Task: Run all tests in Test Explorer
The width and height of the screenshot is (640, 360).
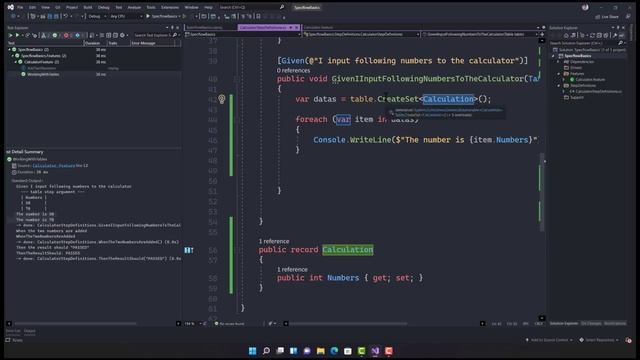Action: tap(10, 36)
